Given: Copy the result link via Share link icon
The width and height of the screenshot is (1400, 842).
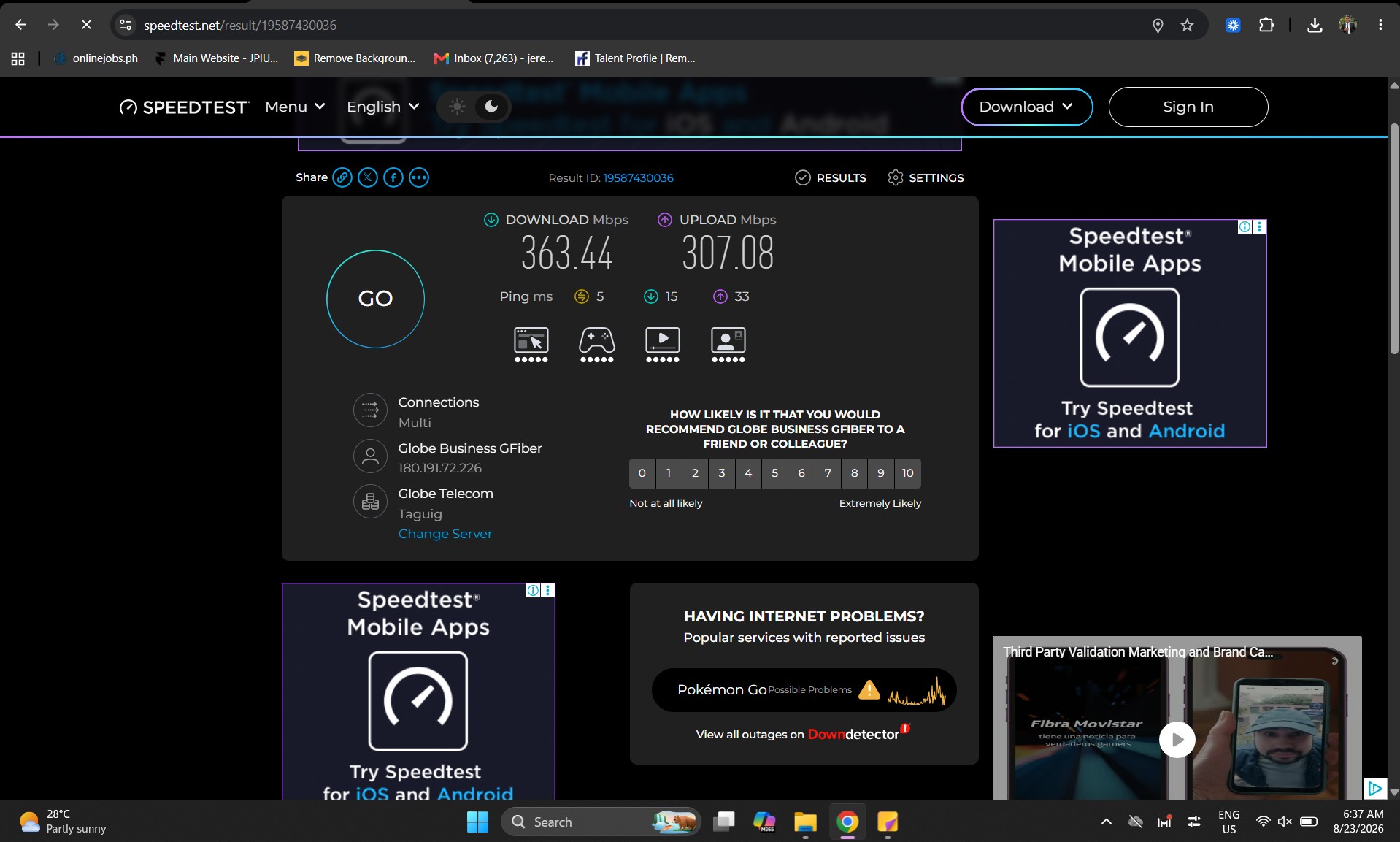Looking at the screenshot, I should tap(342, 177).
